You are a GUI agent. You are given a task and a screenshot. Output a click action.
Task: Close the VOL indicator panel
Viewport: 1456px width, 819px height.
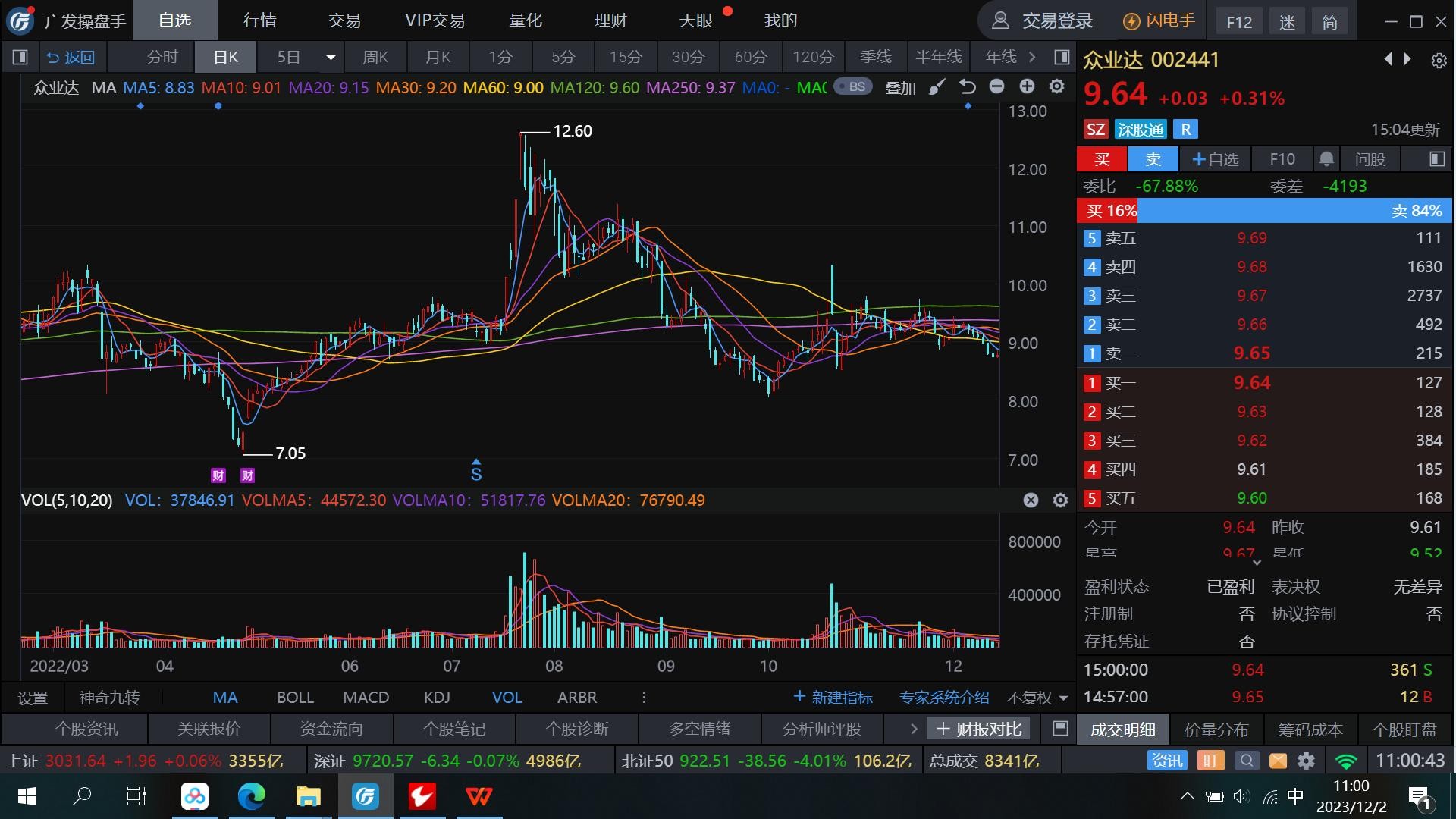pos(1031,500)
